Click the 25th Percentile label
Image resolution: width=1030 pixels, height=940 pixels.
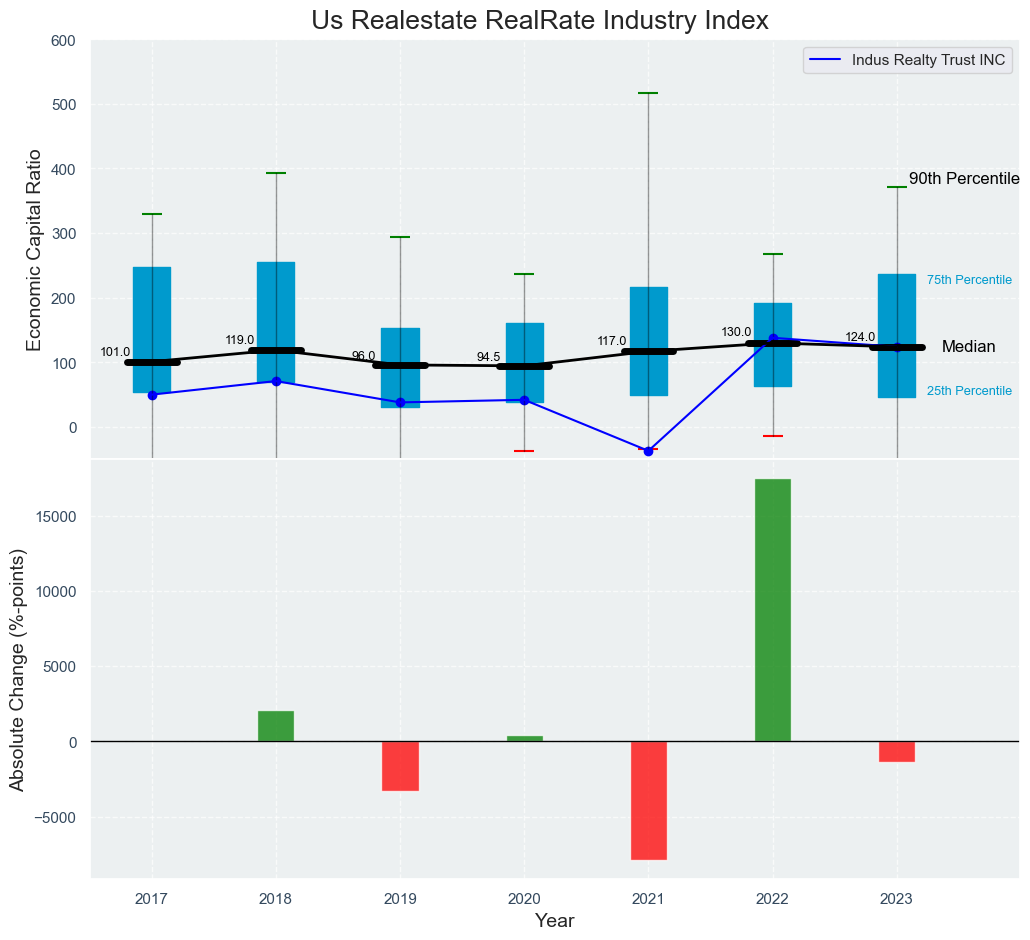[969, 391]
